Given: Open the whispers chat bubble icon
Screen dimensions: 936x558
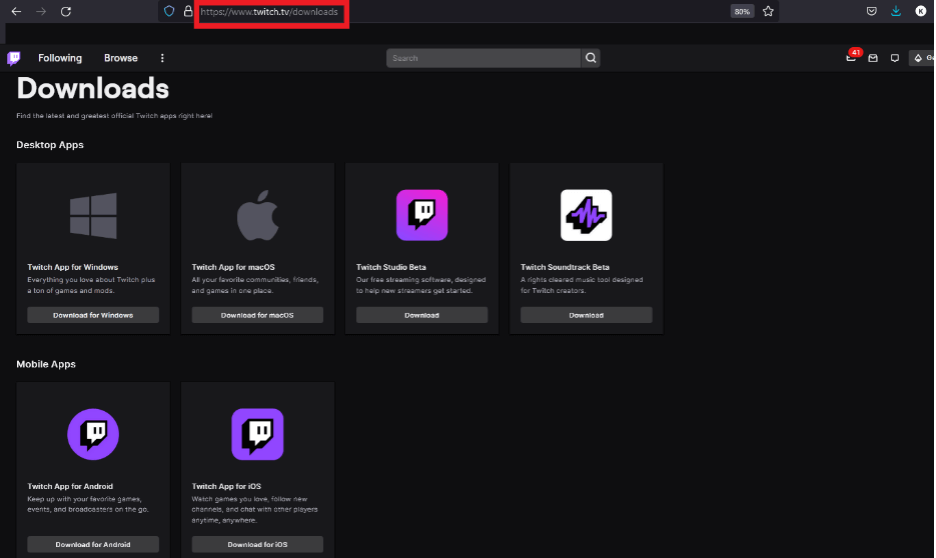Looking at the screenshot, I should (x=894, y=58).
